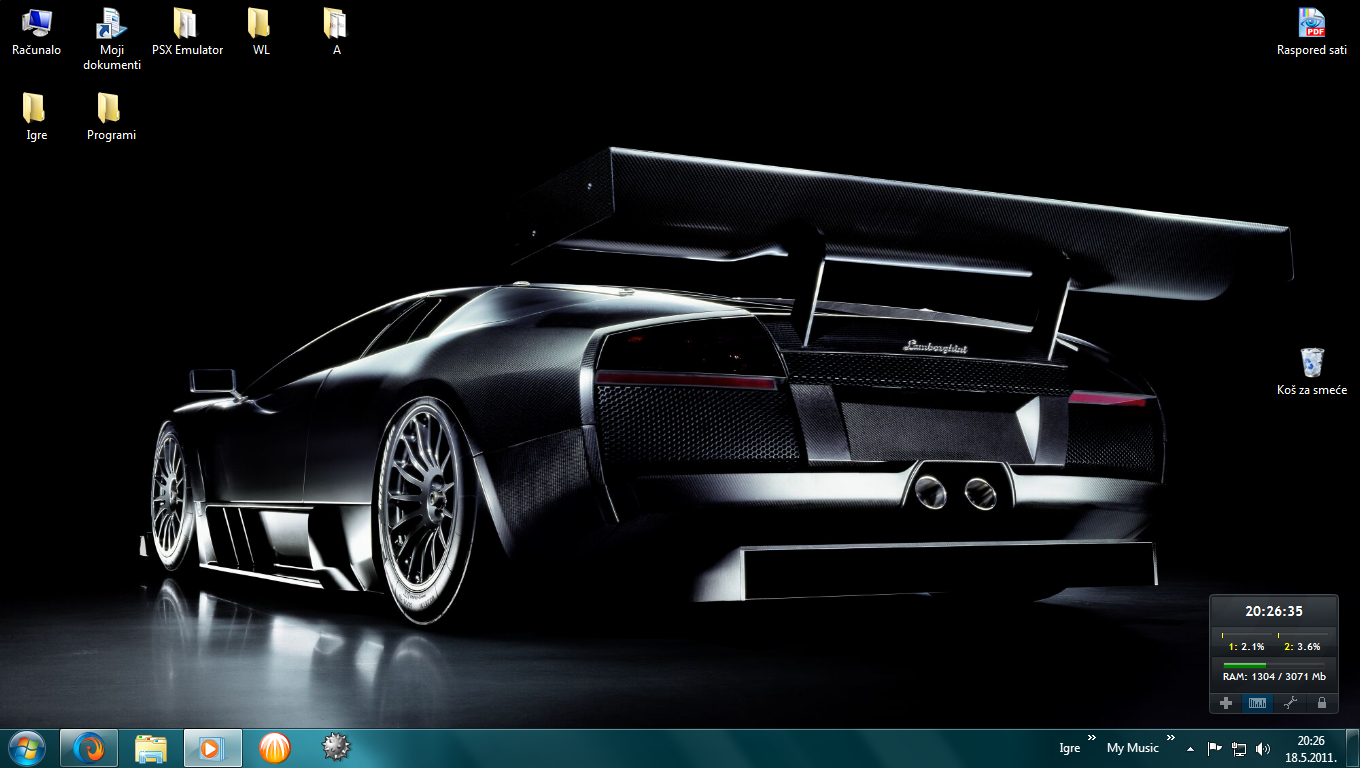
Task: Expand the Igre toolbar chevron
Action: point(1091,738)
